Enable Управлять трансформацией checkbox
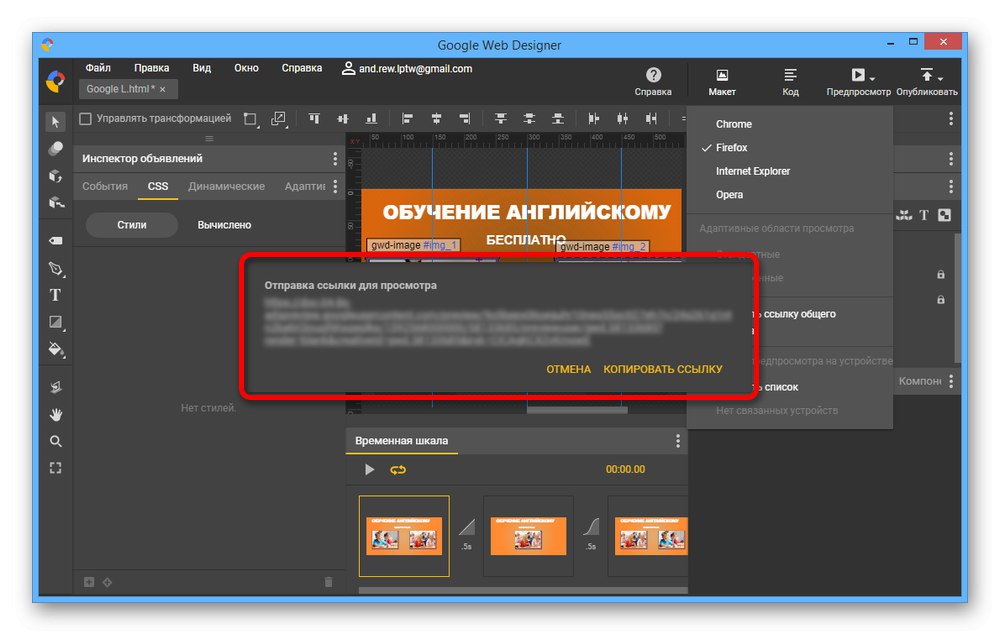The height and width of the screenshot is (635, 1000). pyautogui.click(x=85, y=119)
